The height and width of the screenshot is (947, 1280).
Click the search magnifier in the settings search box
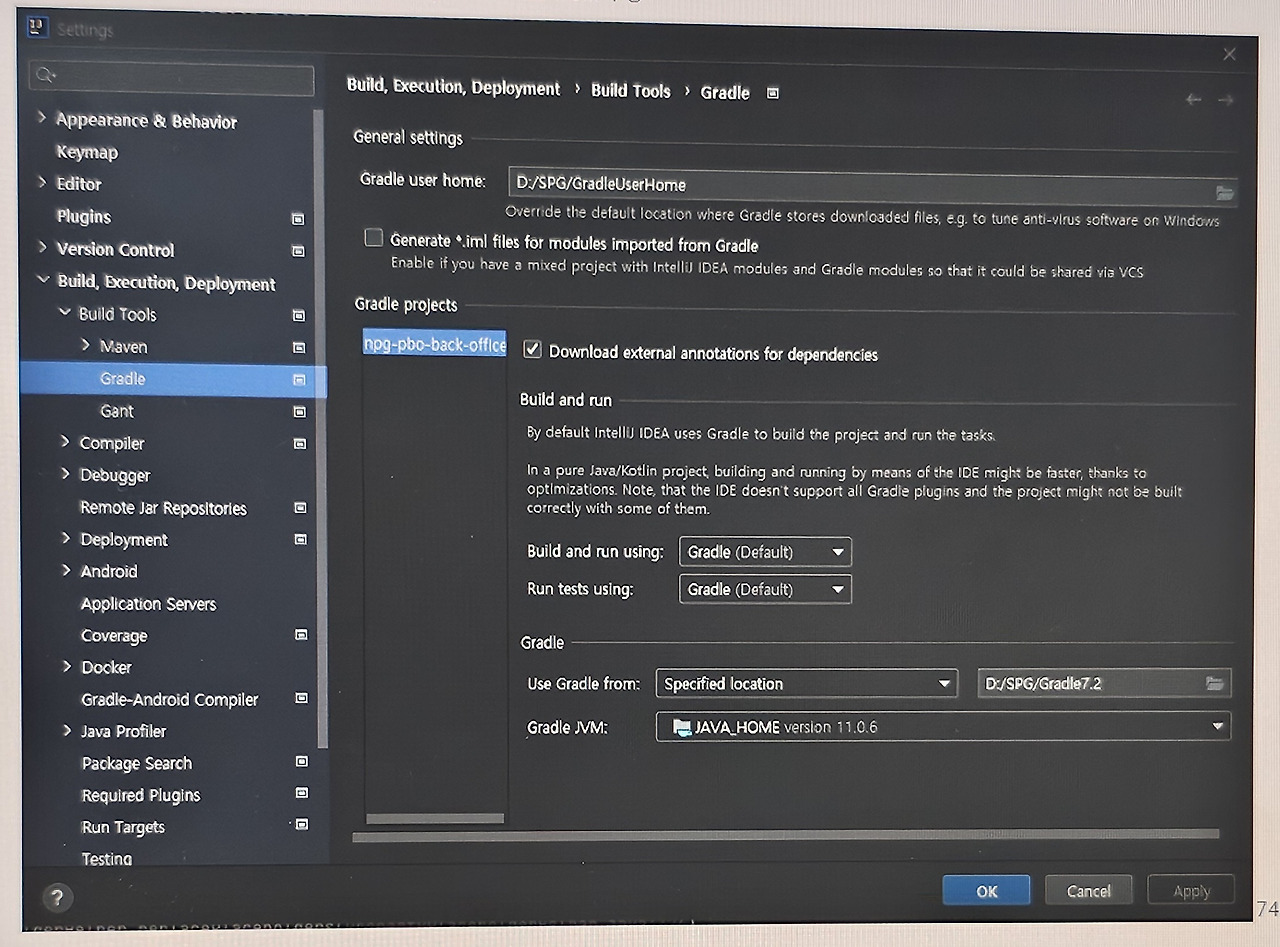pos(45,74)
